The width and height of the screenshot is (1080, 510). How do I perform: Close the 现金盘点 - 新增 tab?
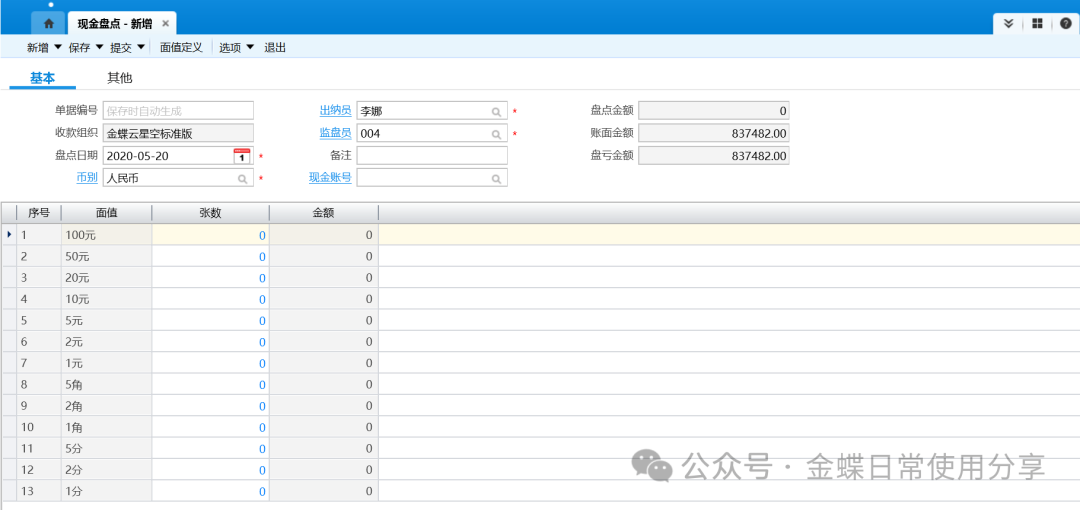[166, 23]
